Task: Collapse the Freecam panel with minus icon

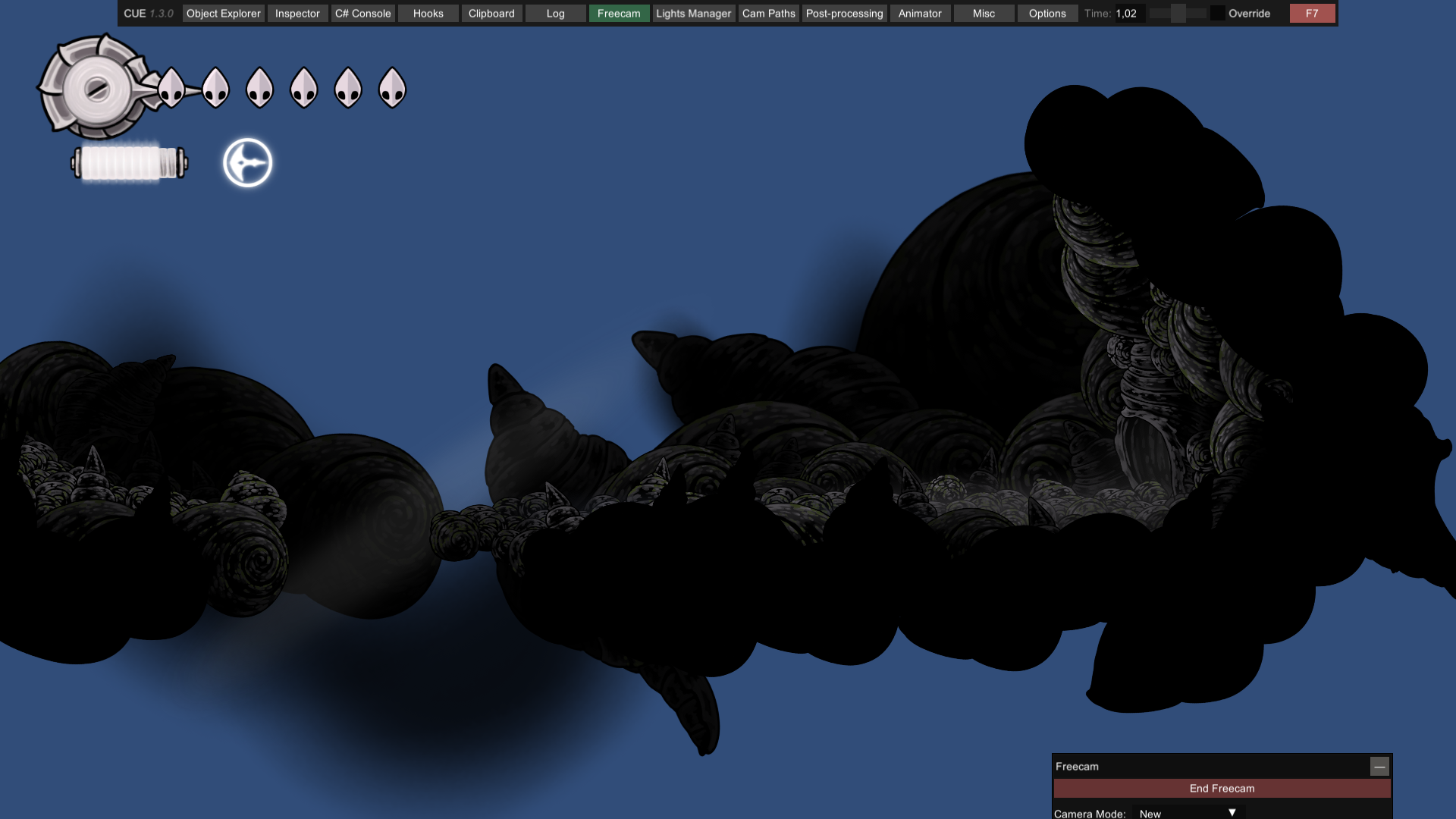Action: point(1379,767)
